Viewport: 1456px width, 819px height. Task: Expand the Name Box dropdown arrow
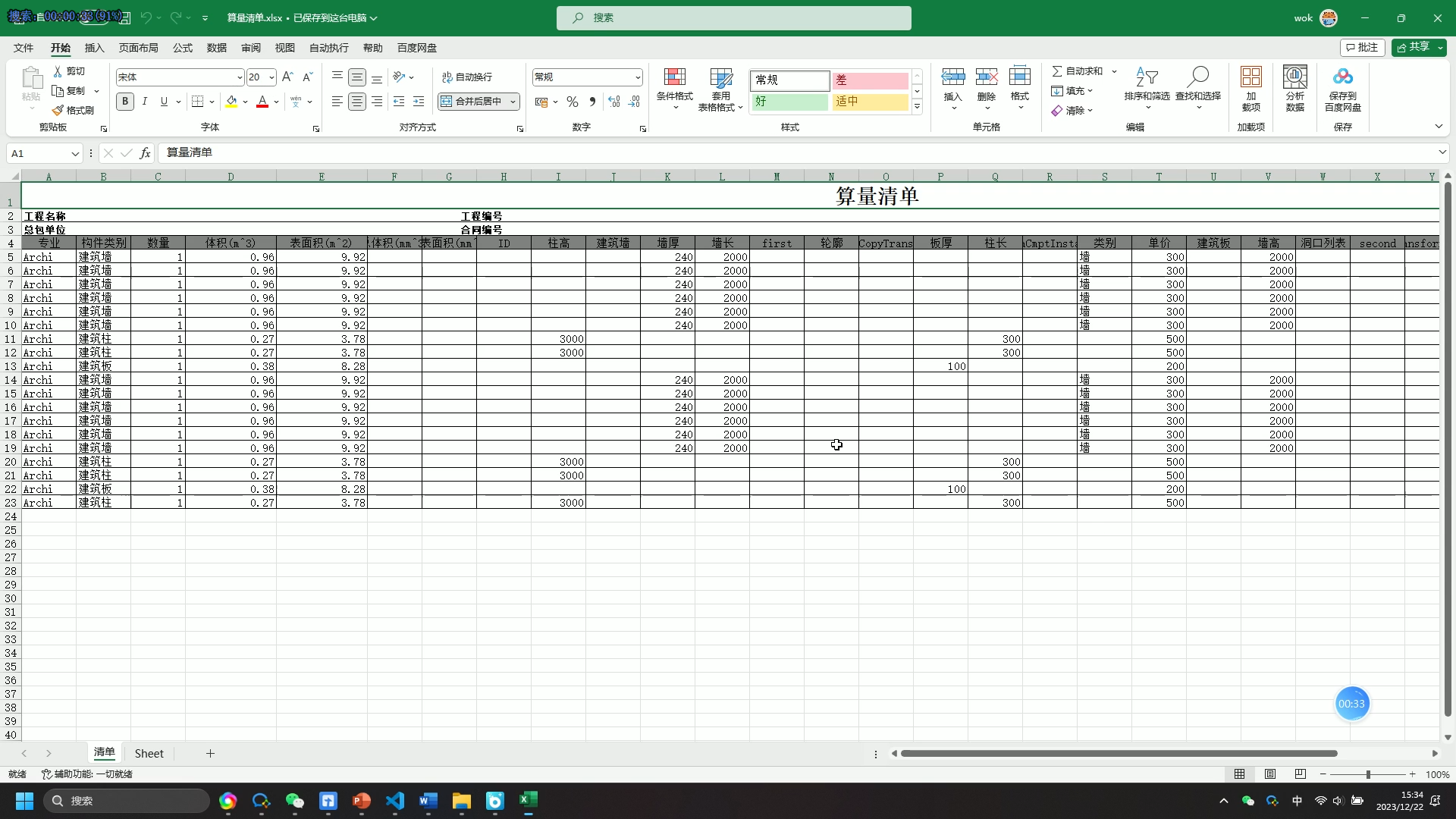[75, 154]
